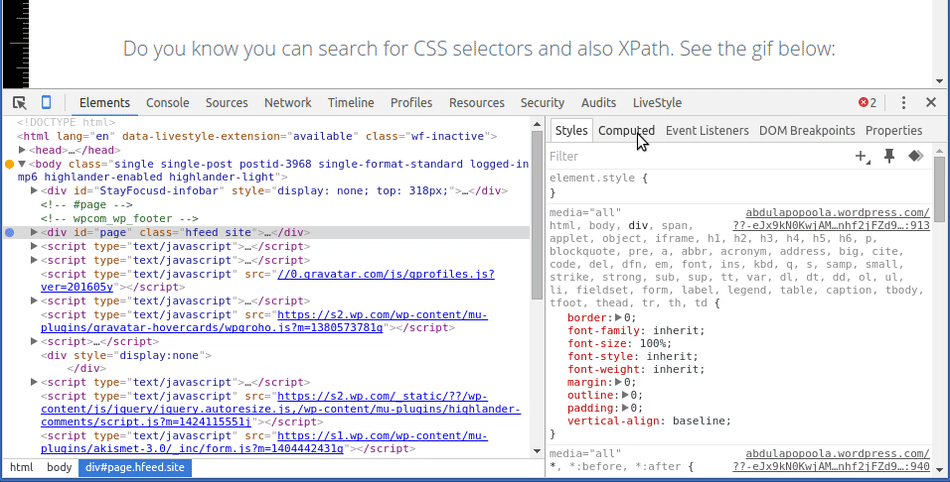
Task: Expand the head element node
Action: (x=23, y=150)
